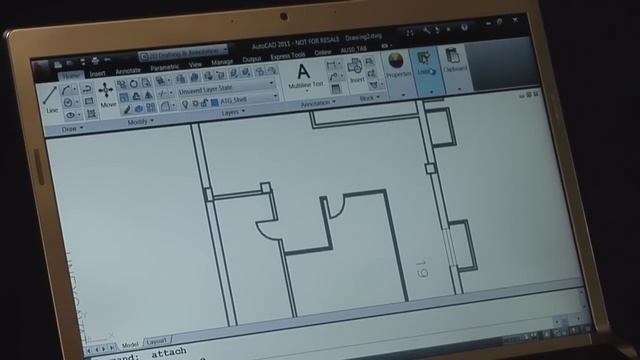Switch to the View ribbon tab

tap(195, 64)
